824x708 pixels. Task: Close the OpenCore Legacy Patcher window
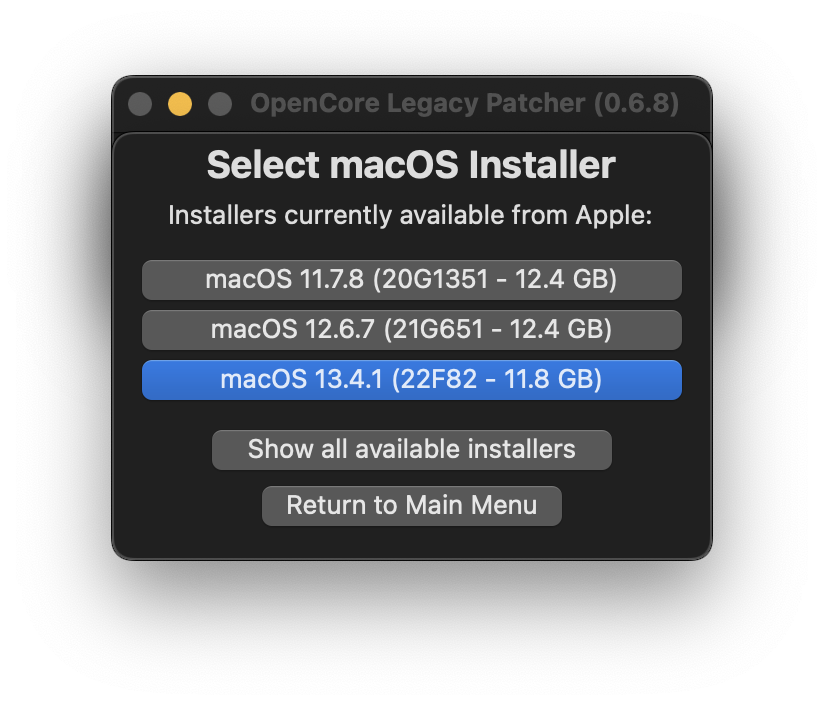(x=140, y=103)
